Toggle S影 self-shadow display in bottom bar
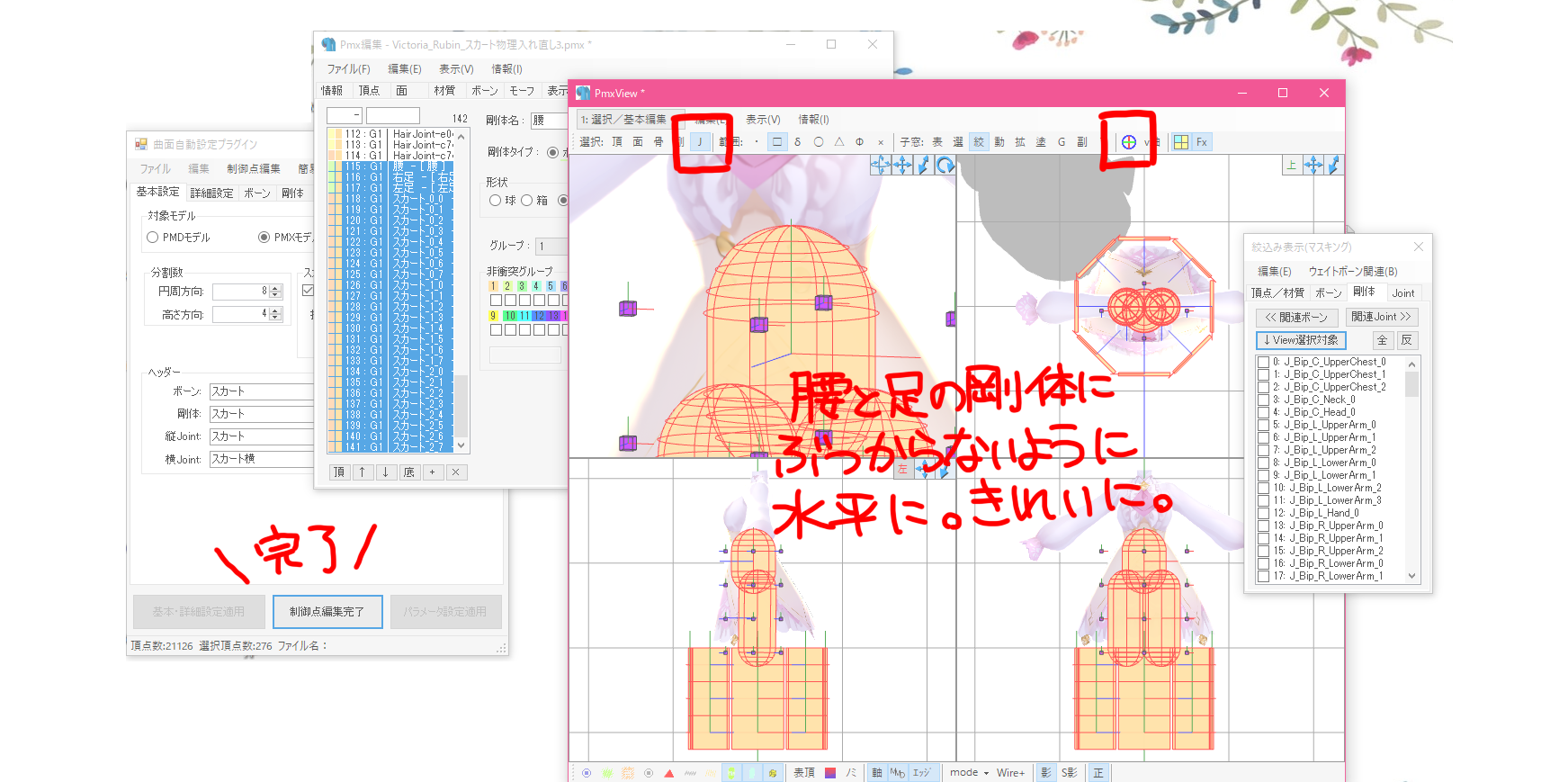The height and width of the screenshot is (782, 1568). coord(1069,773)
